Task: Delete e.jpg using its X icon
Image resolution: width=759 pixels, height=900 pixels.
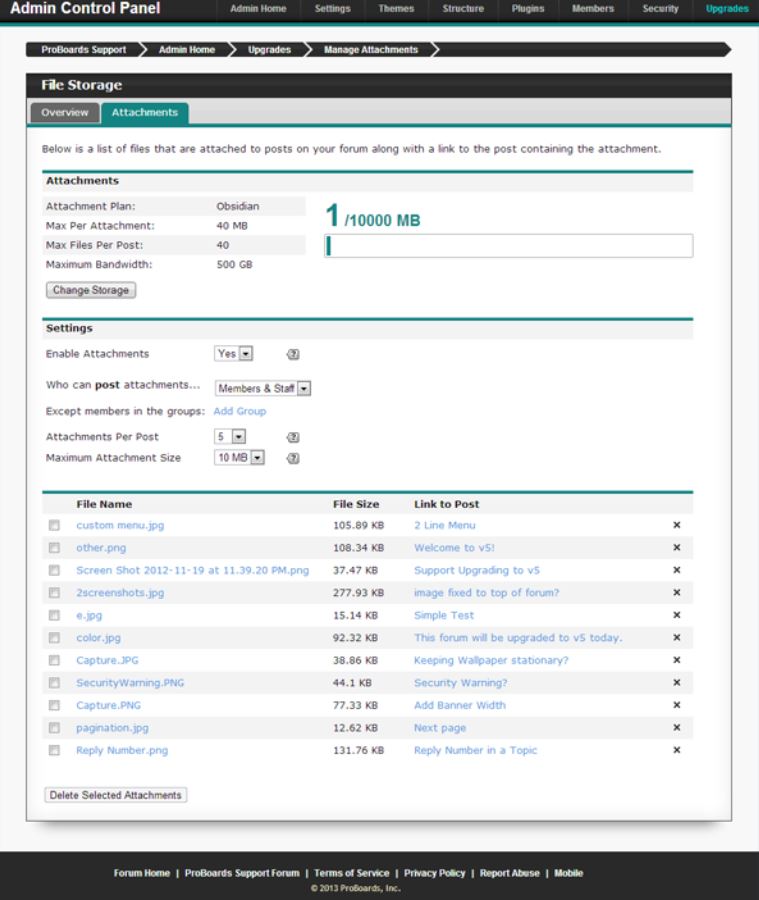Action: point(676,615)
